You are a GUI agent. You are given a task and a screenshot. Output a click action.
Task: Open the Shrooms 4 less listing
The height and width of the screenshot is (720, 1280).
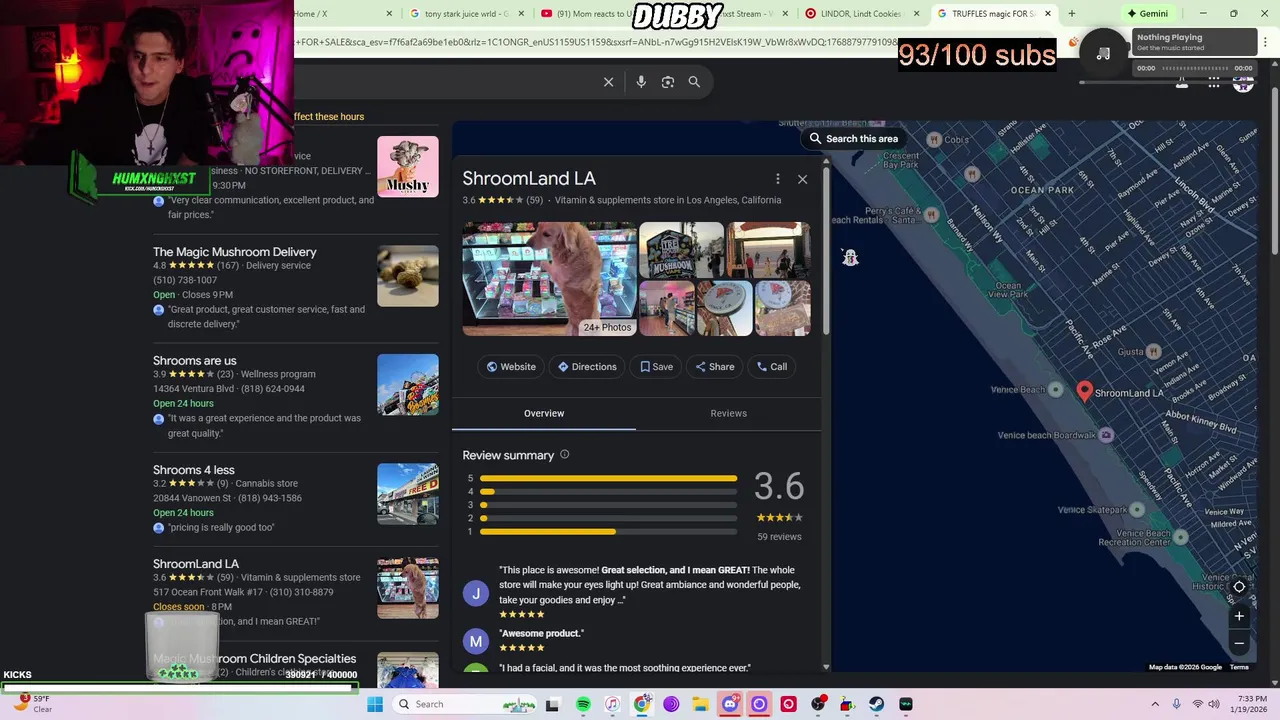click(x=194, y=470)
